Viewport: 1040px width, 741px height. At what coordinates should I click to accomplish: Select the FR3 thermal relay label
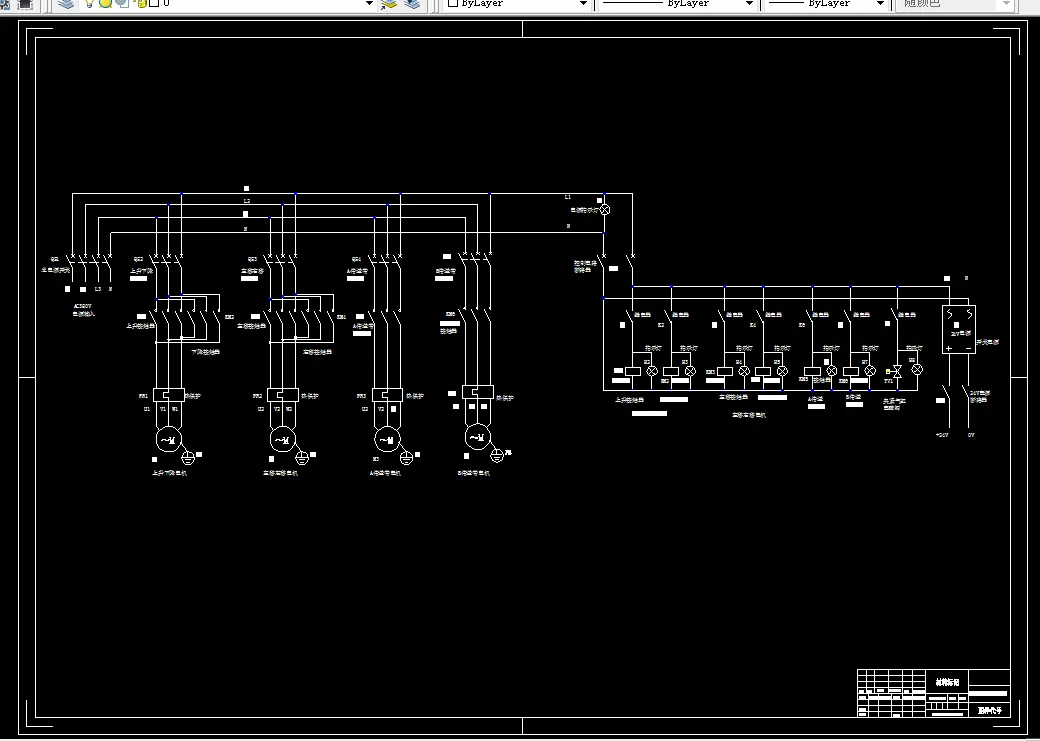tap(361, 395)
